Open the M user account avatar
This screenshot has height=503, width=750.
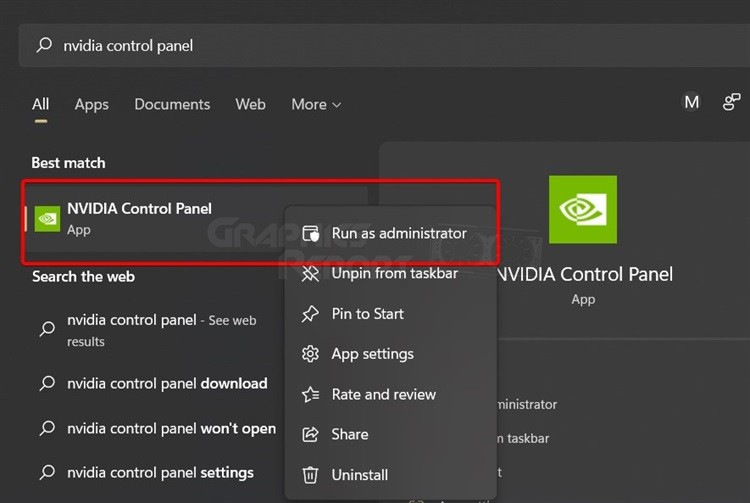point(692,102)
